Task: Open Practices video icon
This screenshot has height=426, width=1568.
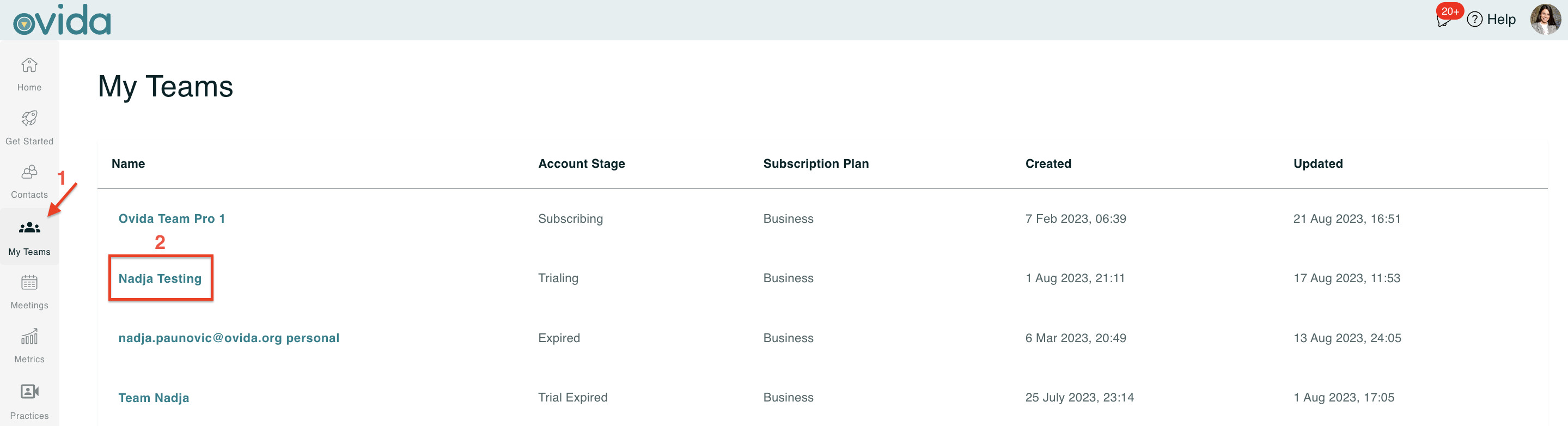Action: pos(29,391)
